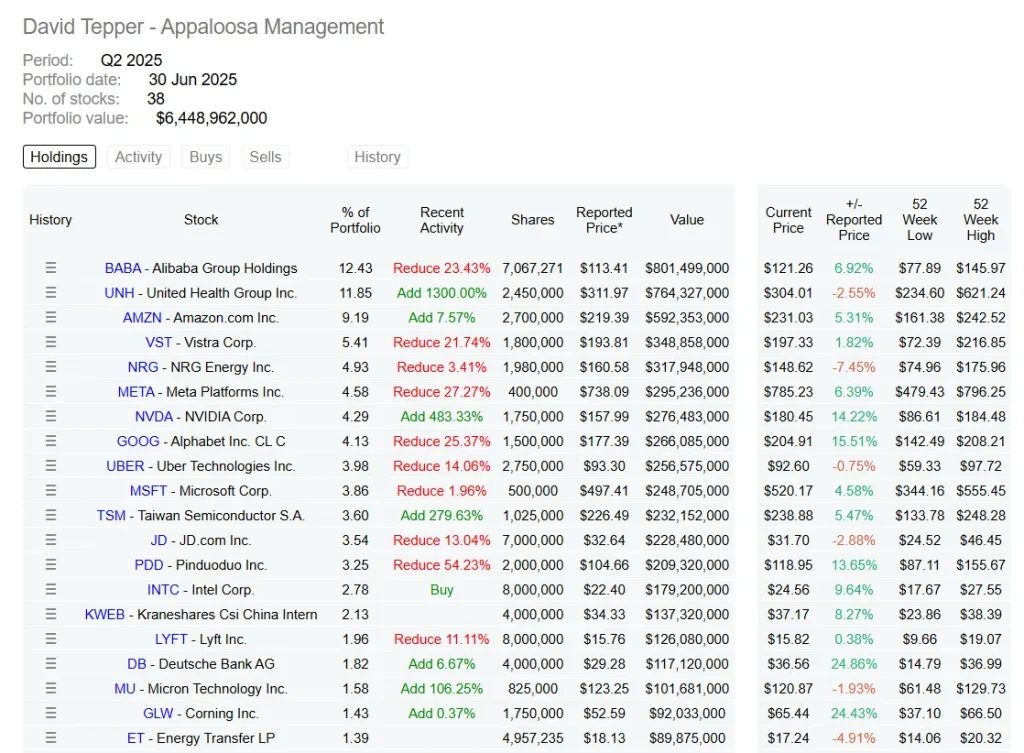Open the BABA ticker link
The image size is (1024, 753).
tap(123, 268)
